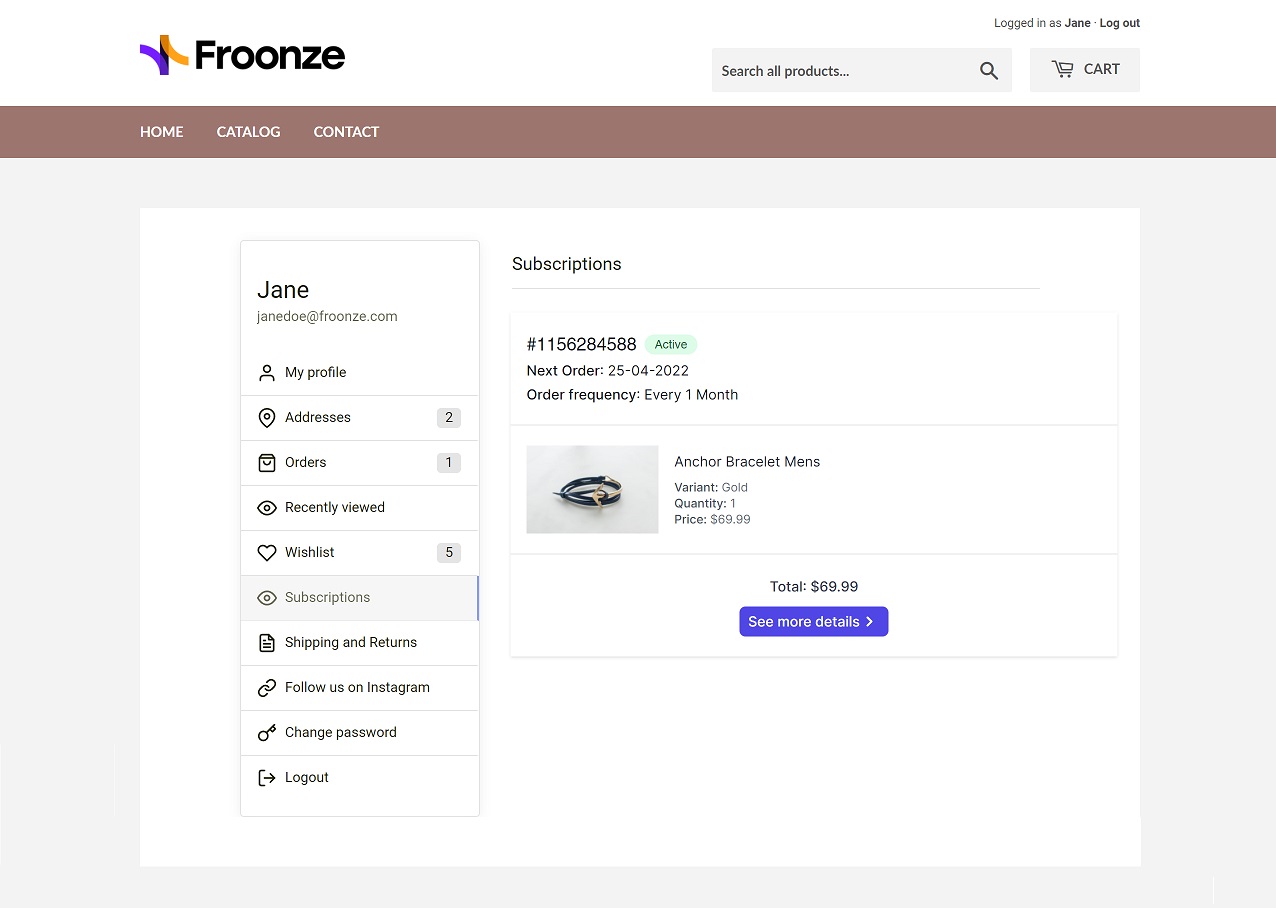Click the Subscriptions eye icon

[x=267, y=598]
